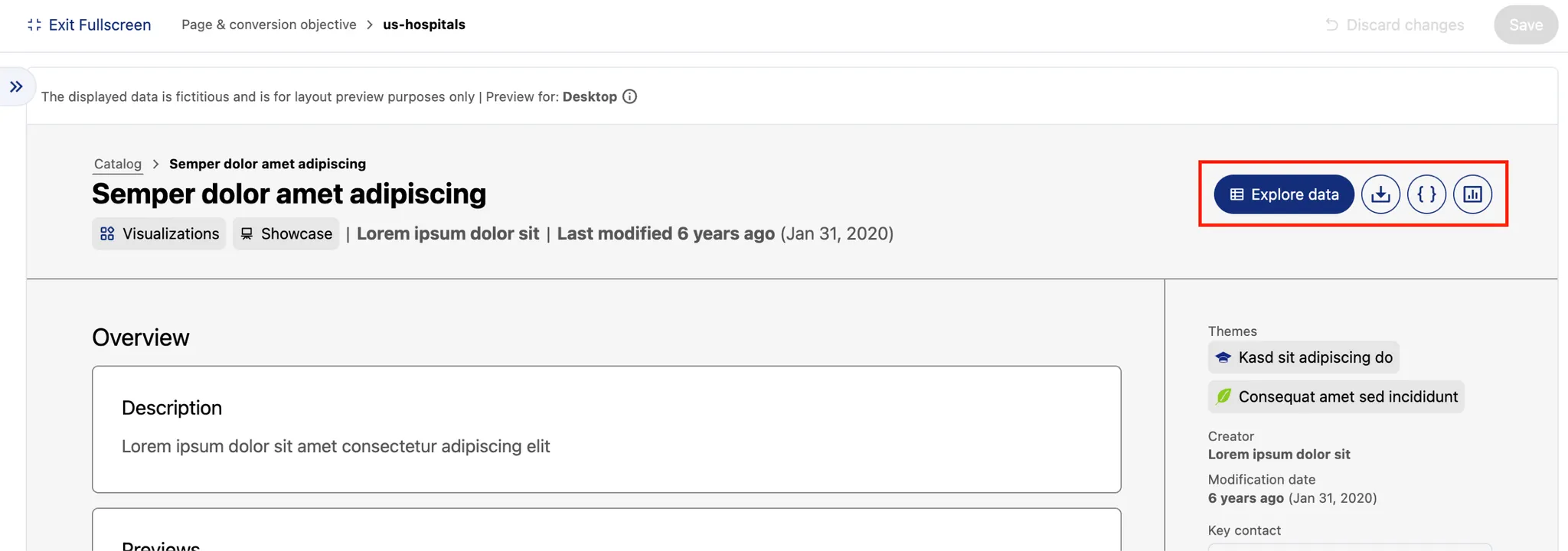
Task: Click the chart analysis icon button
Action: coord(1472,194)
